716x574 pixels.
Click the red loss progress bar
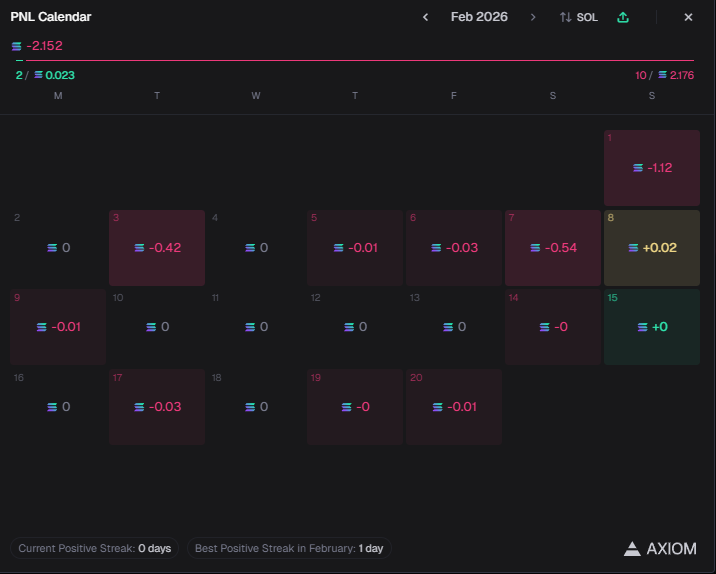point(360,60)
